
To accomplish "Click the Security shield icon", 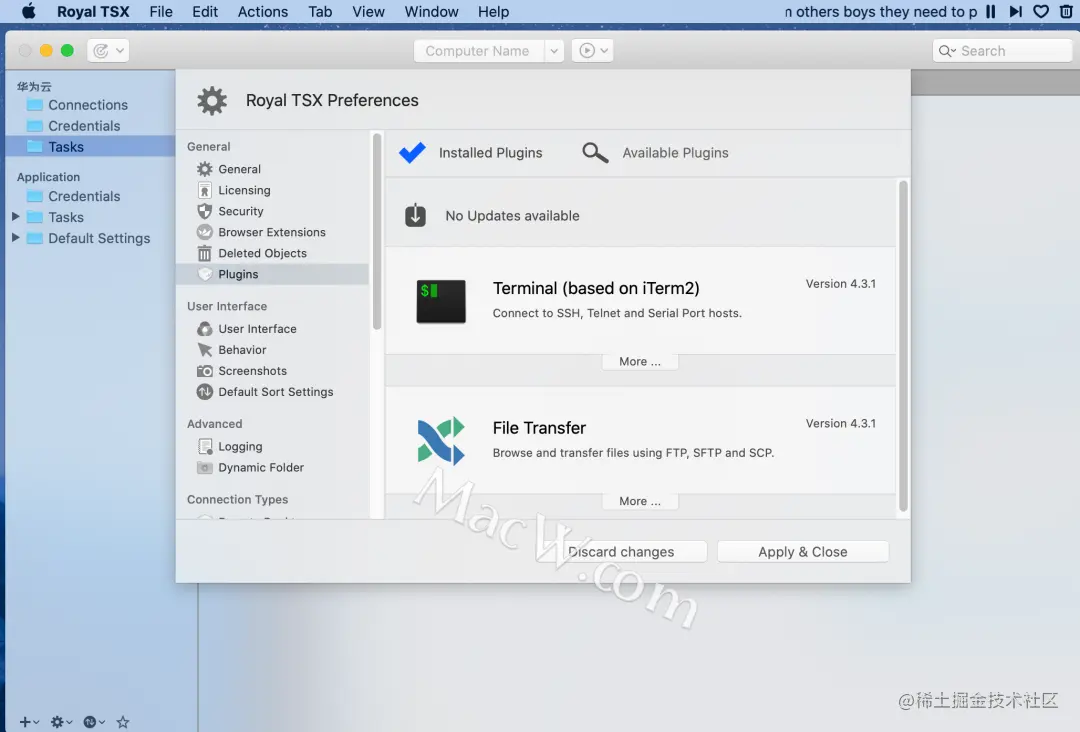I will tap(205, 211).
